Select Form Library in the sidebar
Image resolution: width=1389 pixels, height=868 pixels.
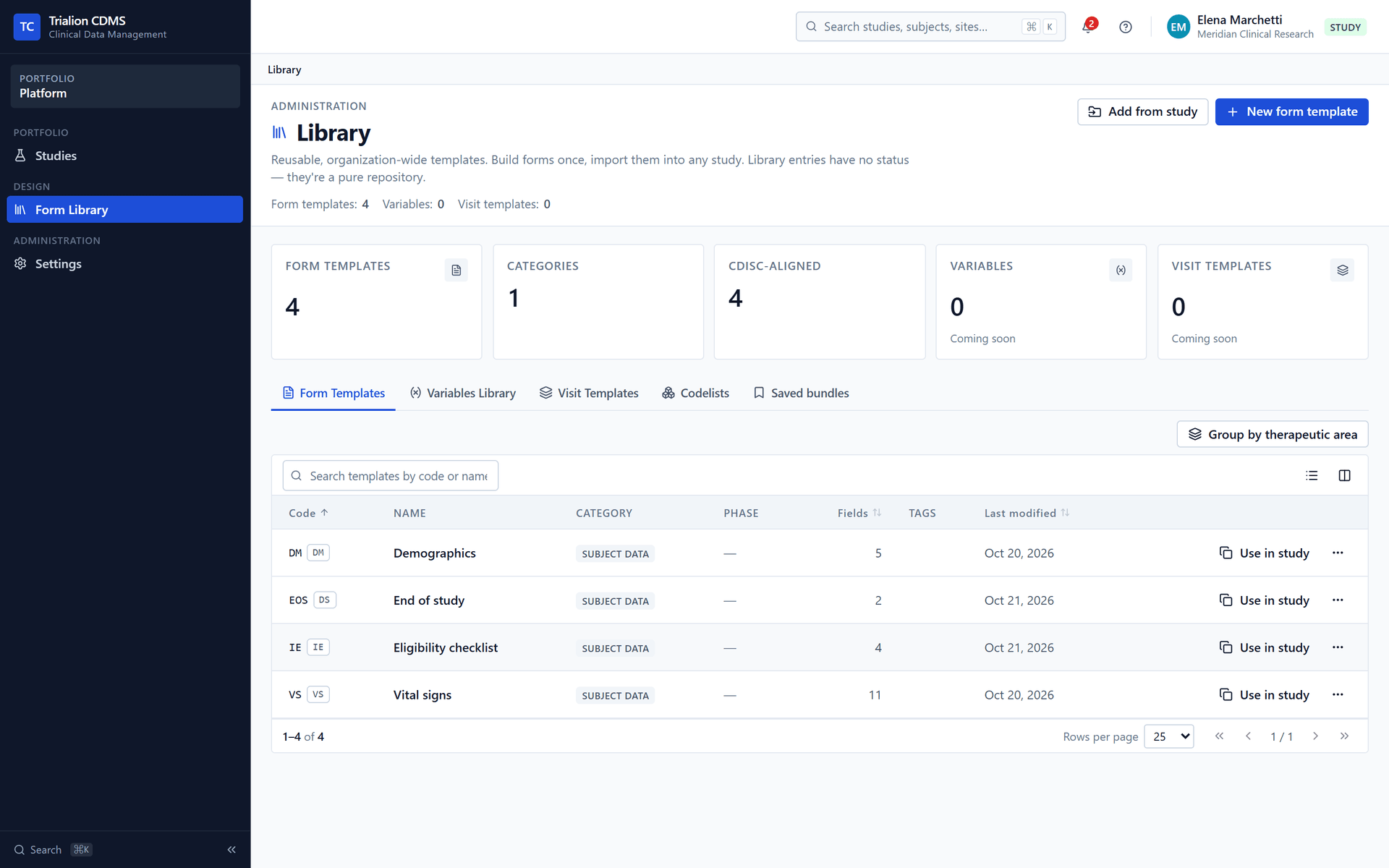[x=125, y=210]
